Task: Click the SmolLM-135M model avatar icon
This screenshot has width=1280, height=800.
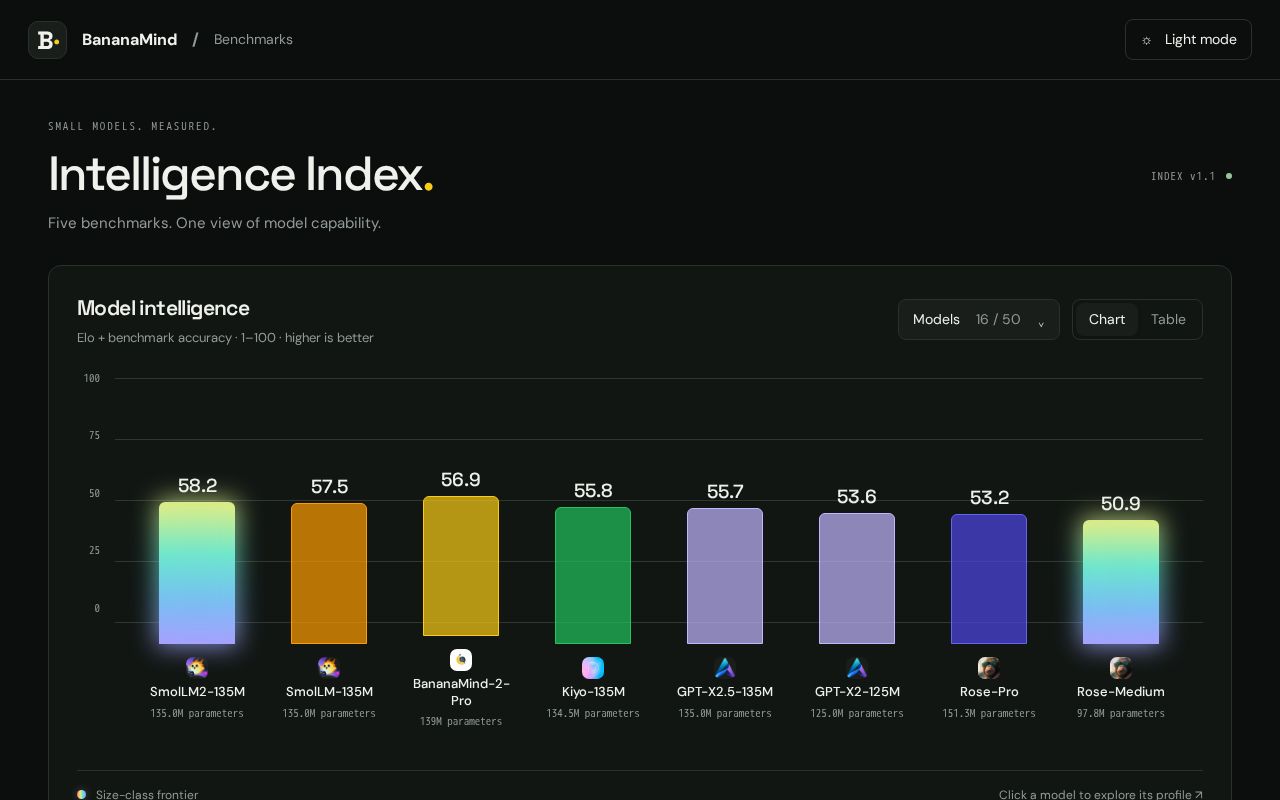Action: 329,668
